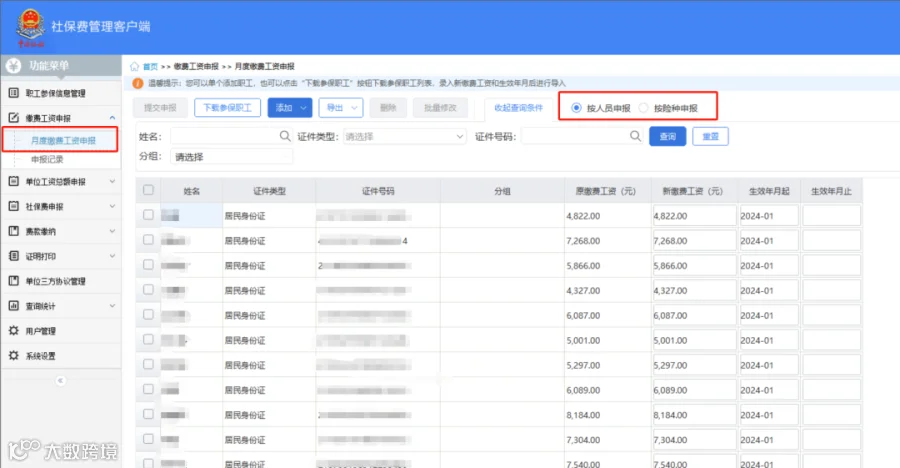Click the 功能菜单 yen circle icon
Image resolution: width=900 pixels, height=468 pixels.
(x=14, y=66)
